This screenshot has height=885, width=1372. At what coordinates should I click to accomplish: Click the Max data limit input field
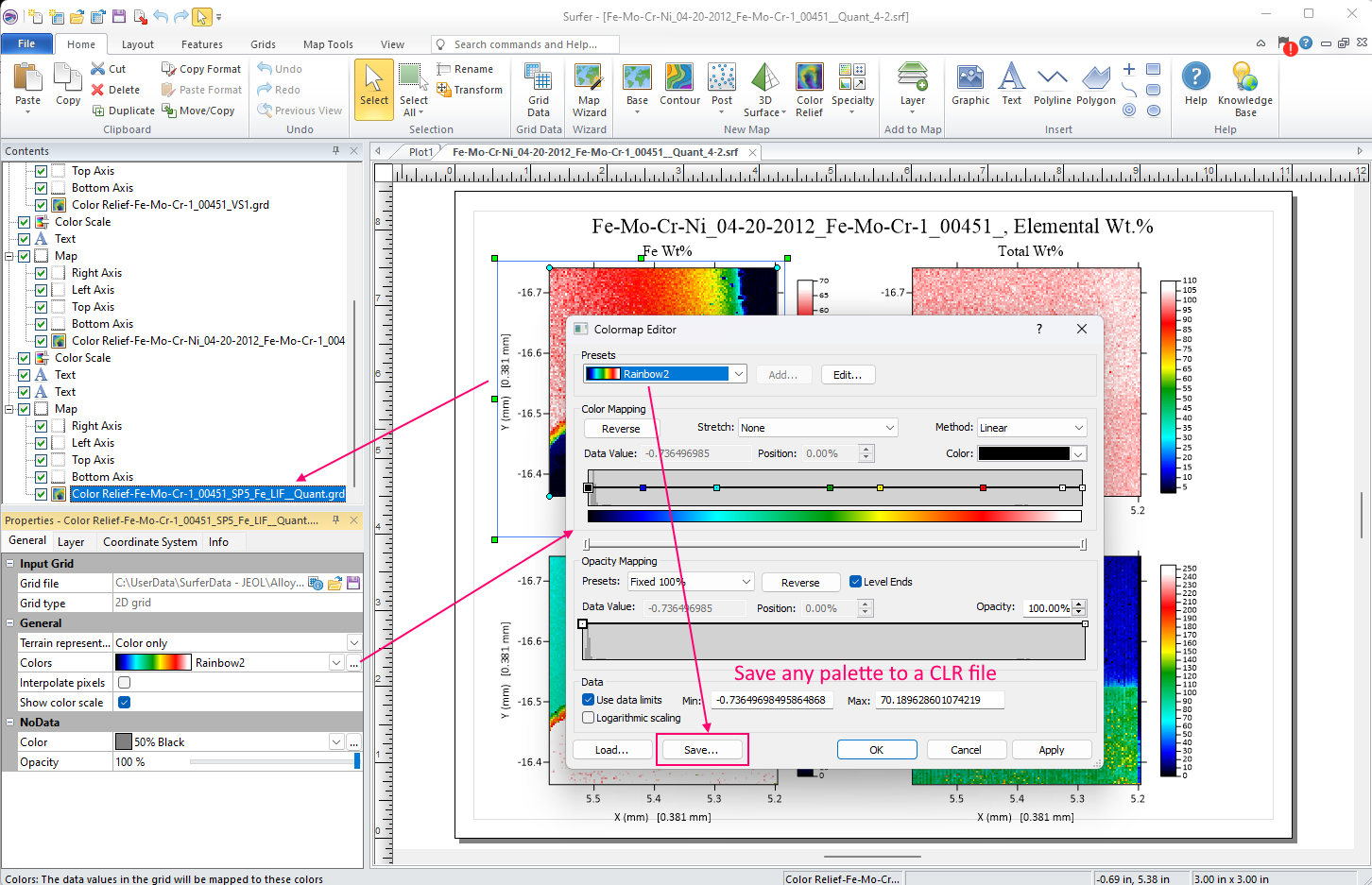pos(938,700)
